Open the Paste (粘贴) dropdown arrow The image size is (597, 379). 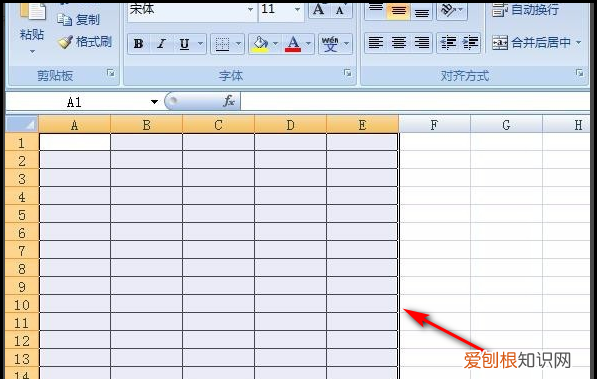tap(32, 51)
